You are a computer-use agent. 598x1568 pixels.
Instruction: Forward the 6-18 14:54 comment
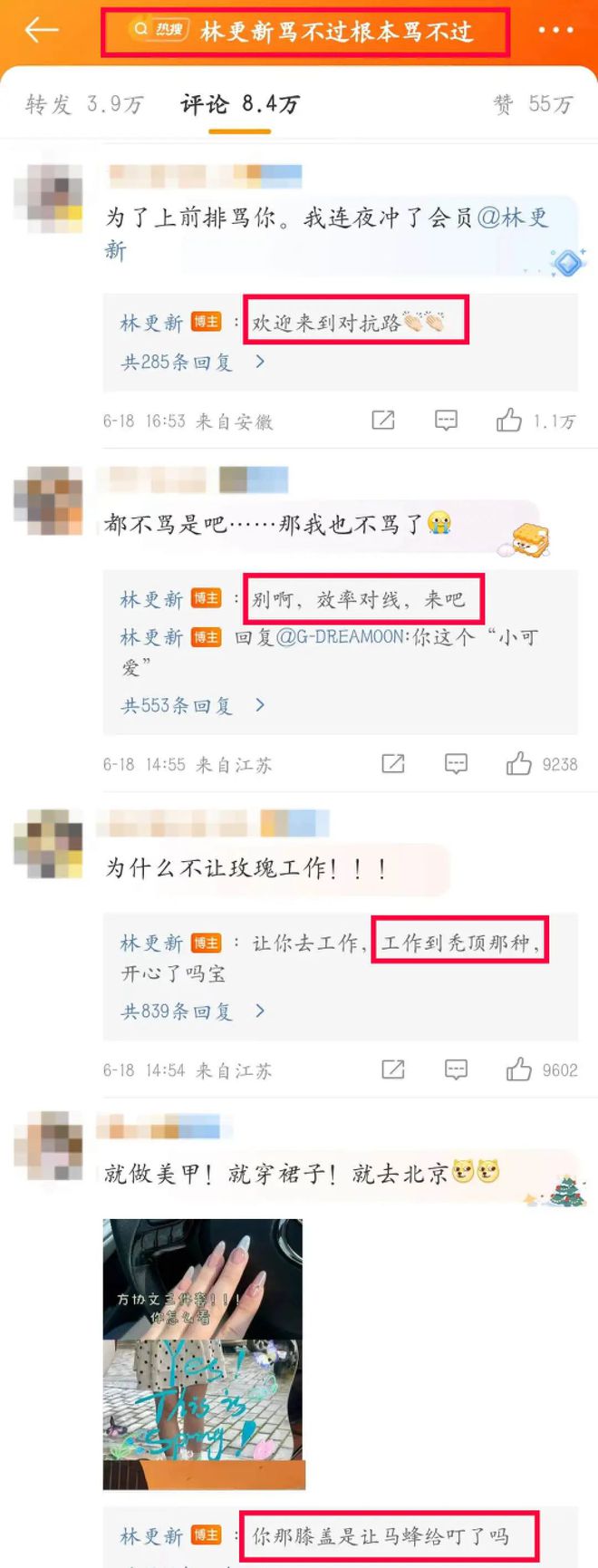point(393,1070)
